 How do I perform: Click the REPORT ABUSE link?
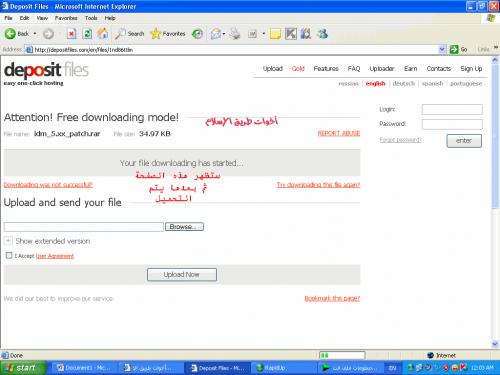coord(339,133)
